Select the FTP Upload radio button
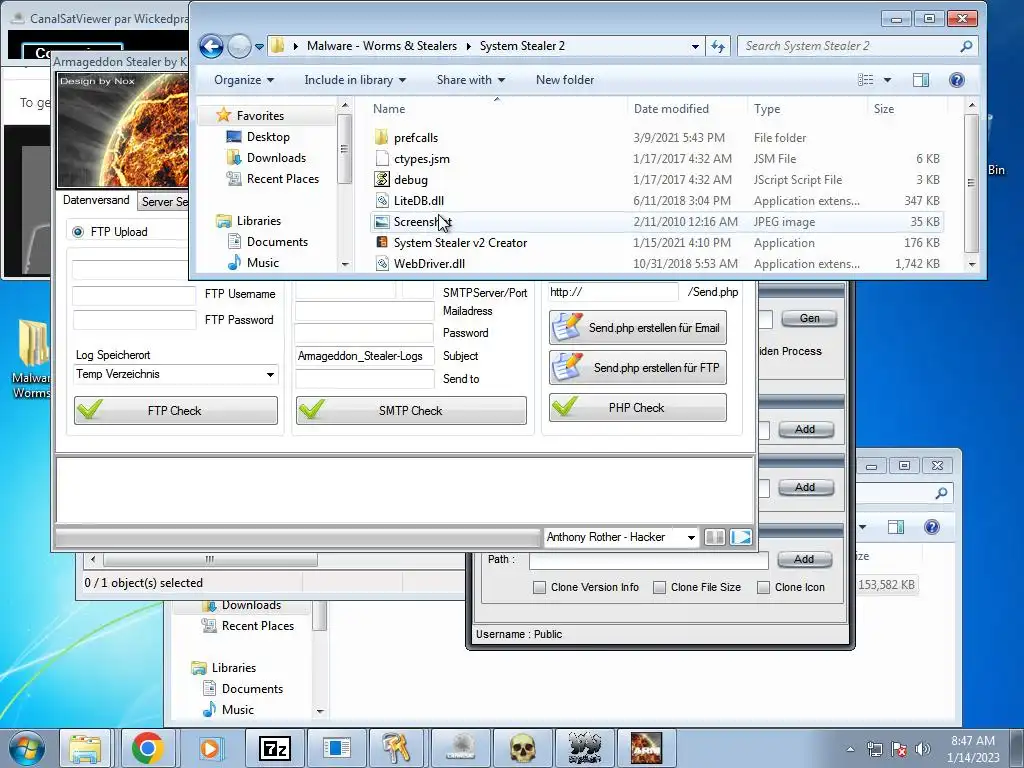The height and width of the screenshot is (768, 1024). click(x=78, y=232)
